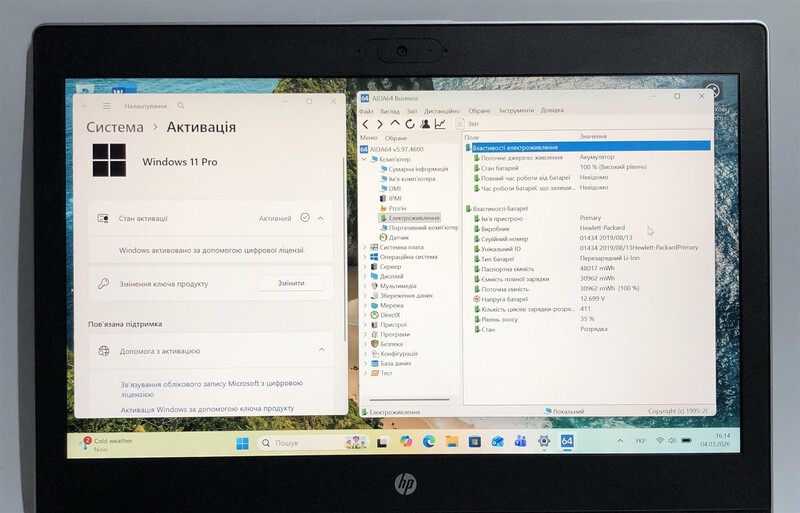Click the taskbar Пошук search box
800x513 pixels.
[x=313, y=443]
